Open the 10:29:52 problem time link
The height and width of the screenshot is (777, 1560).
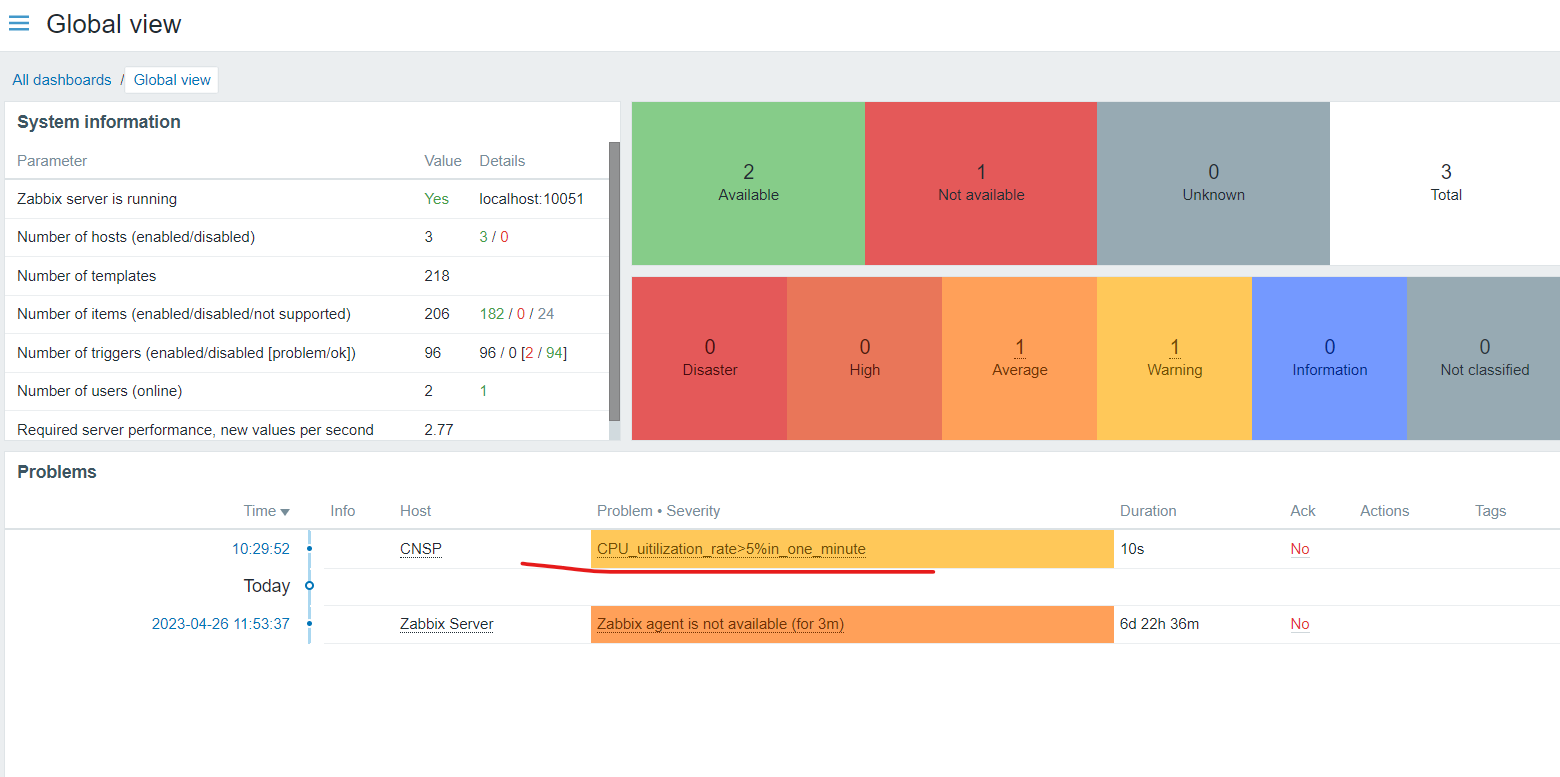[x=261, y=549]
